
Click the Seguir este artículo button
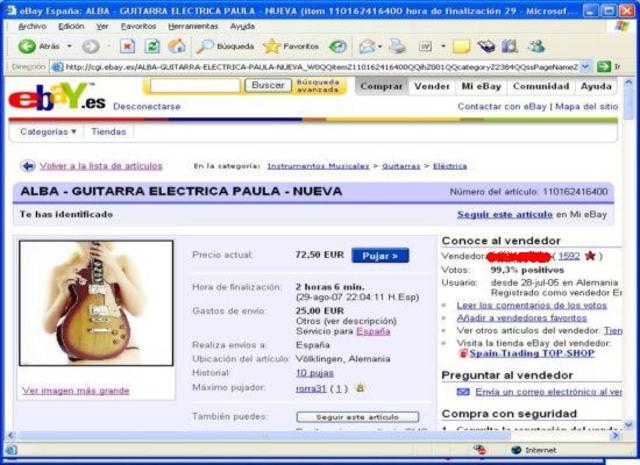(x=358, y=417)
